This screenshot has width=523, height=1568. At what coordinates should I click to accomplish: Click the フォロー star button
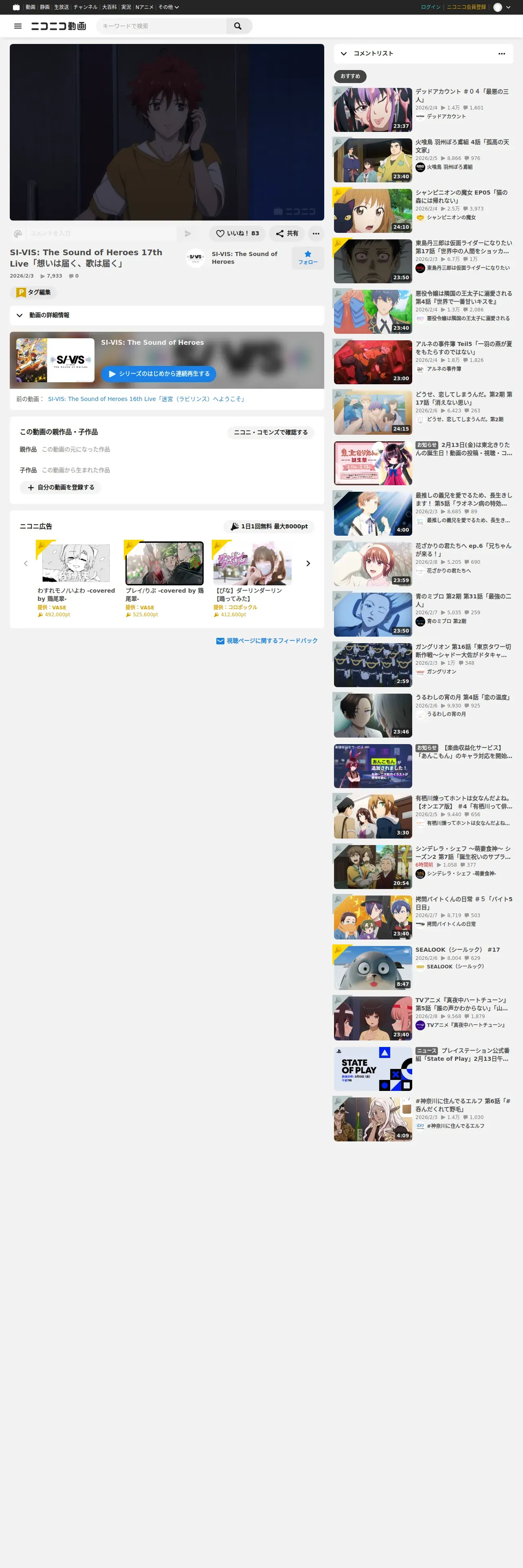308,258
